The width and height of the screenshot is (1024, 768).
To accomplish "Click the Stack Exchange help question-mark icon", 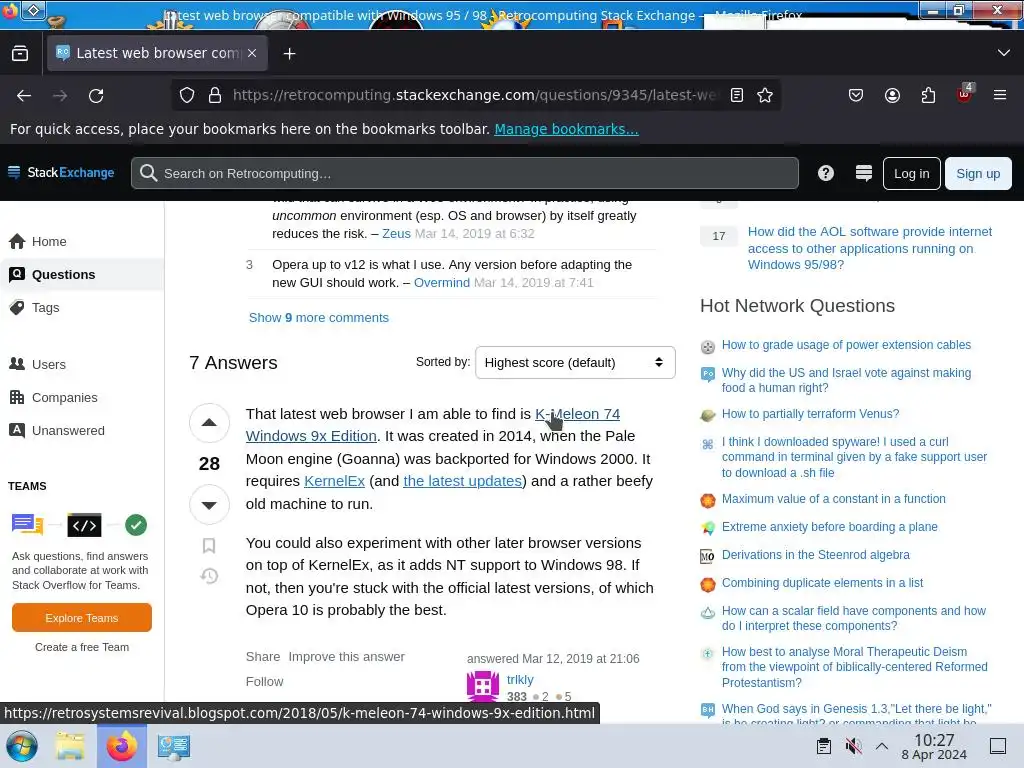I will tap(825, 173).
